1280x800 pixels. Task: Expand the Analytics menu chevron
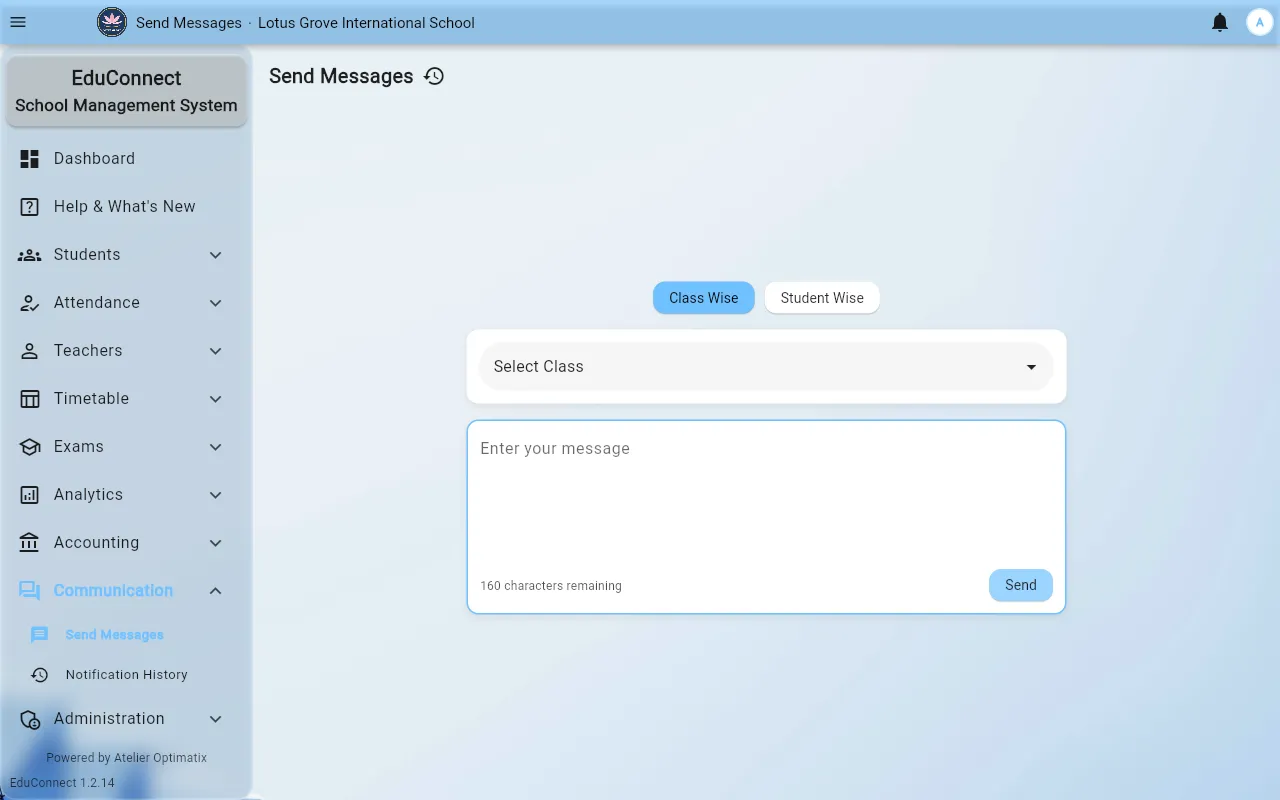coord(216,494)
